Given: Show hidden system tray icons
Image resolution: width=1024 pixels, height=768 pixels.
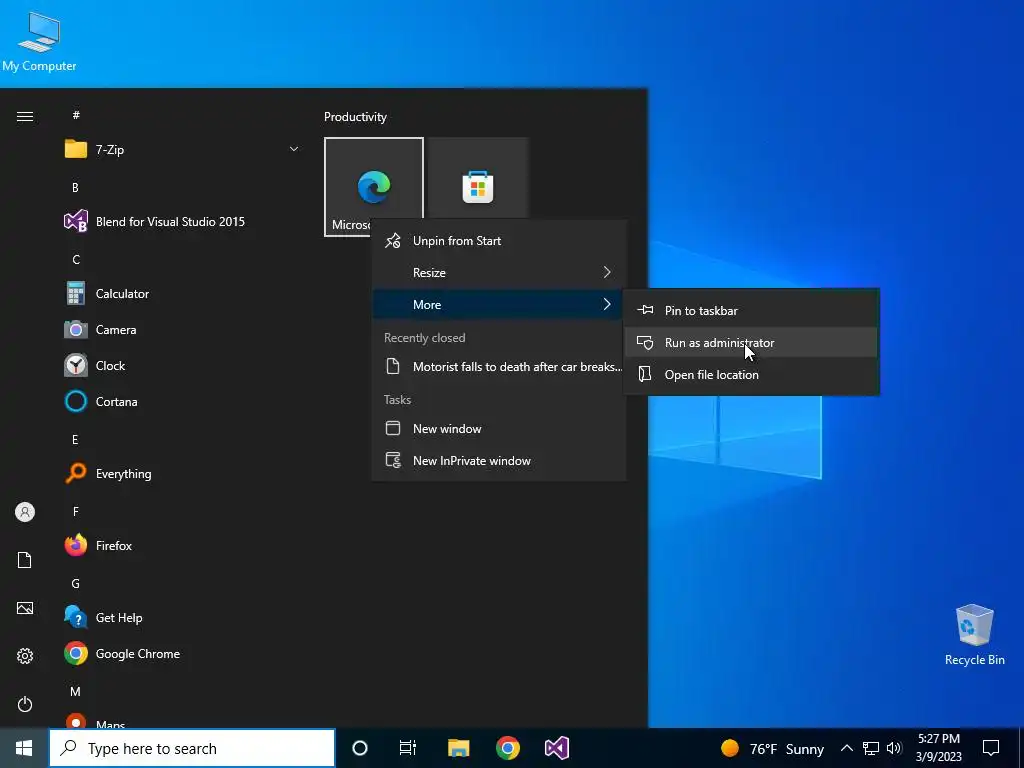Looking at the screenshot, I should pyautogui.click(x=846, y=748).
